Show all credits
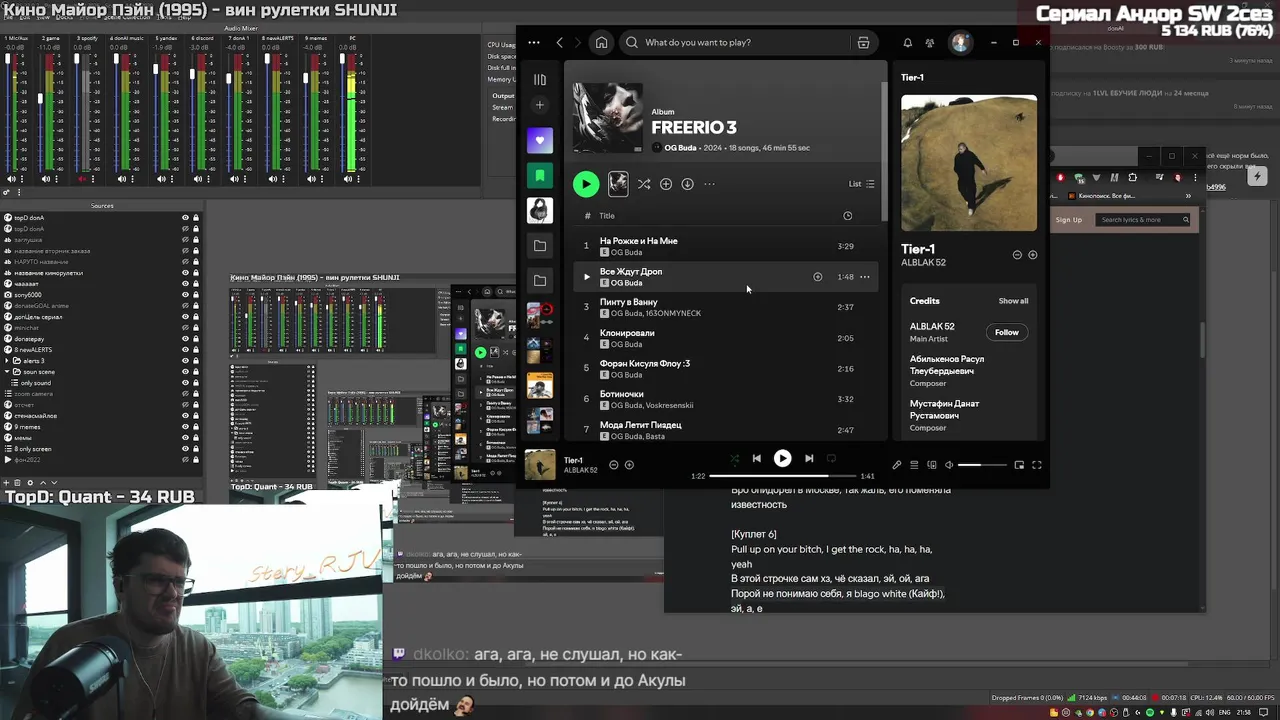 click(x=1013, y=301)
